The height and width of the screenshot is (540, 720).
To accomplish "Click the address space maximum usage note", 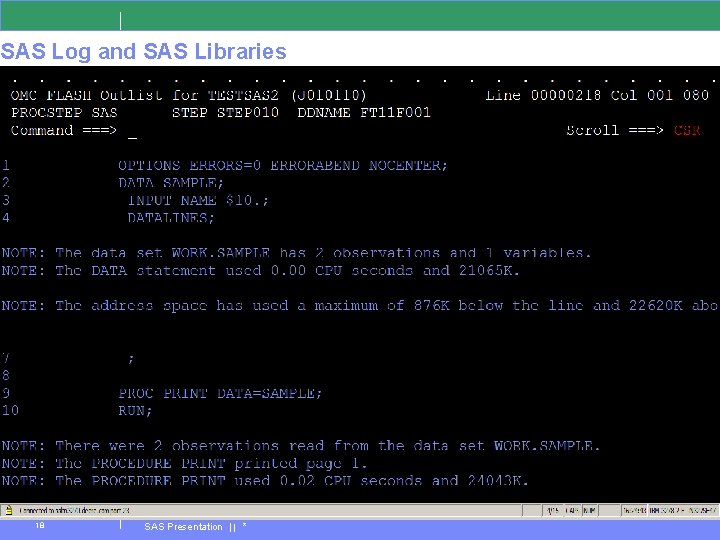I will [x=360, y=305].
